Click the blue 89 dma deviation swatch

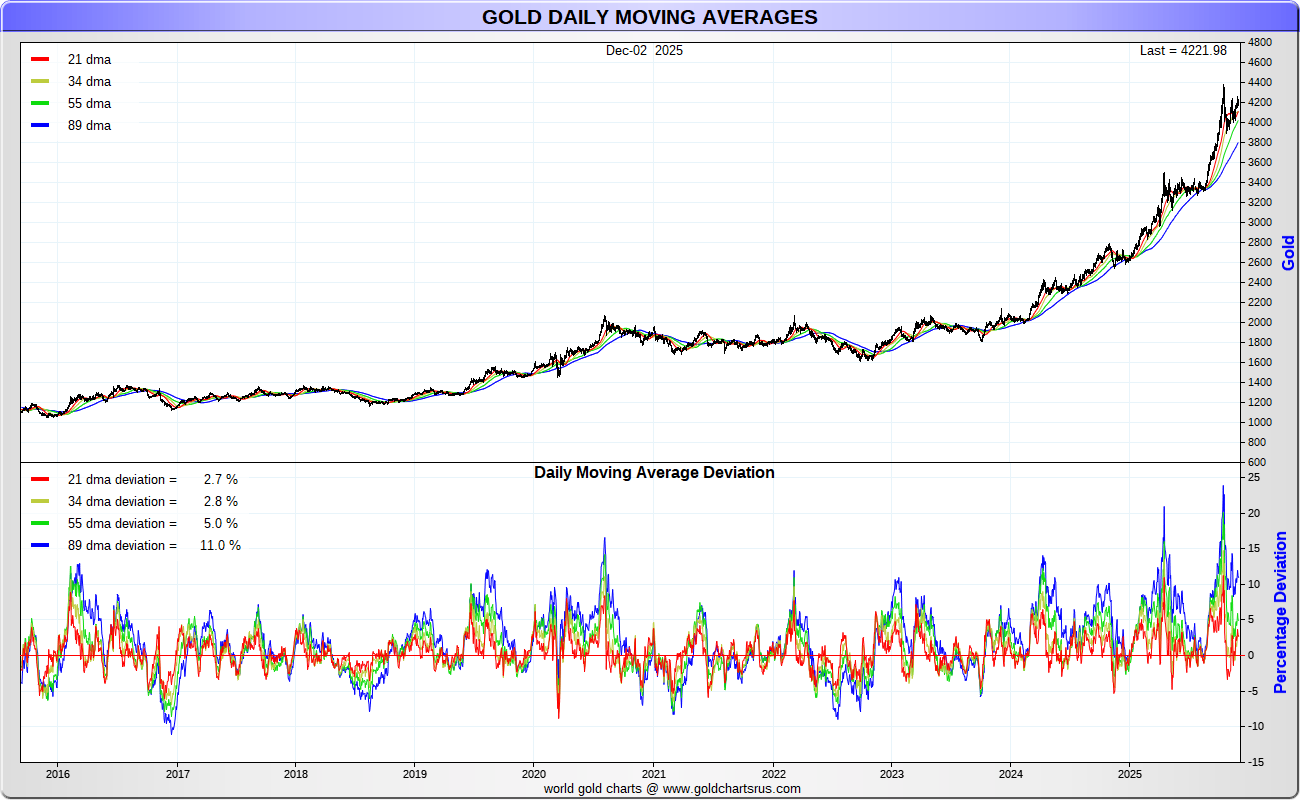(40, 546)
